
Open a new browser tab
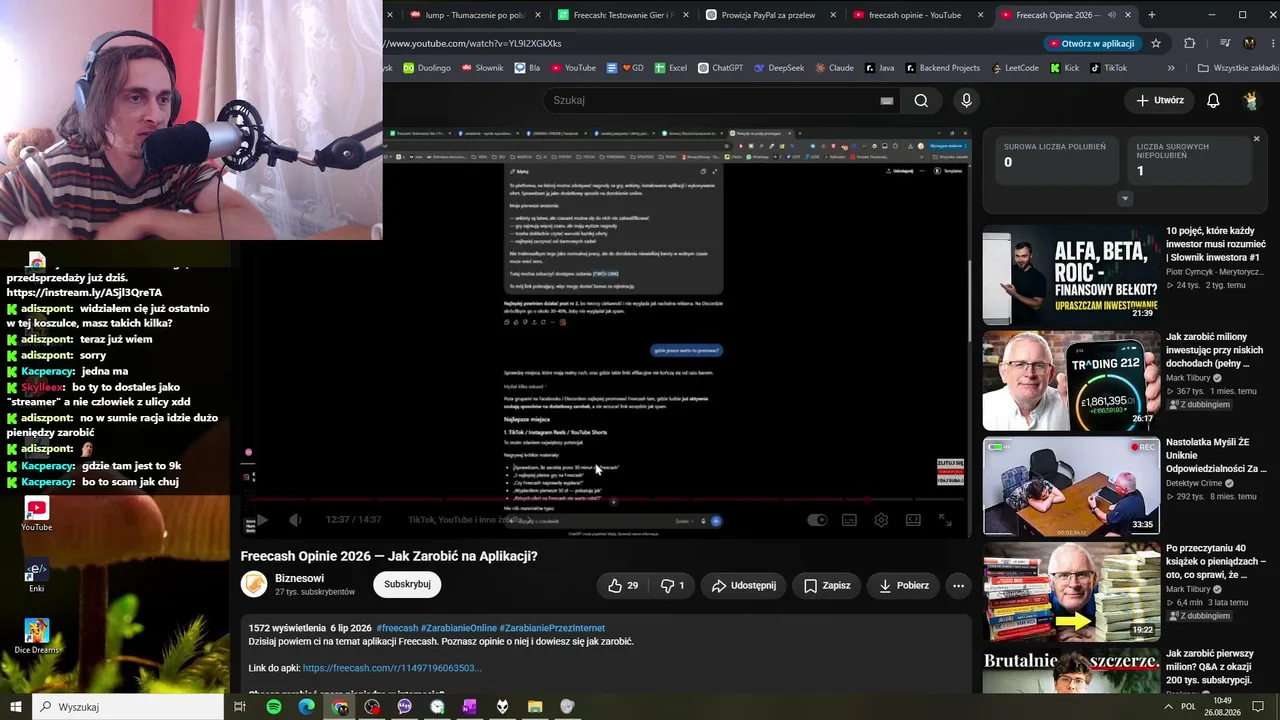click(1151, 15)
